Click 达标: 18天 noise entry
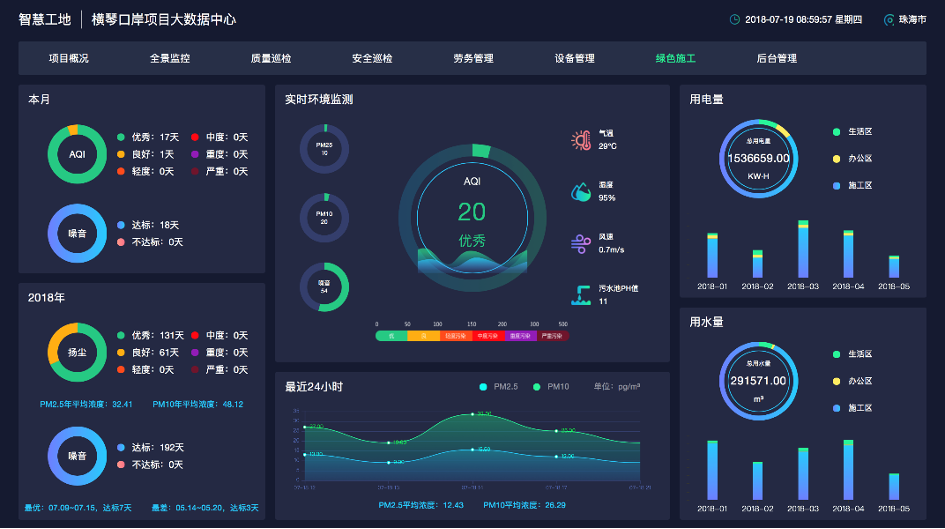 [x=148, y=225]
